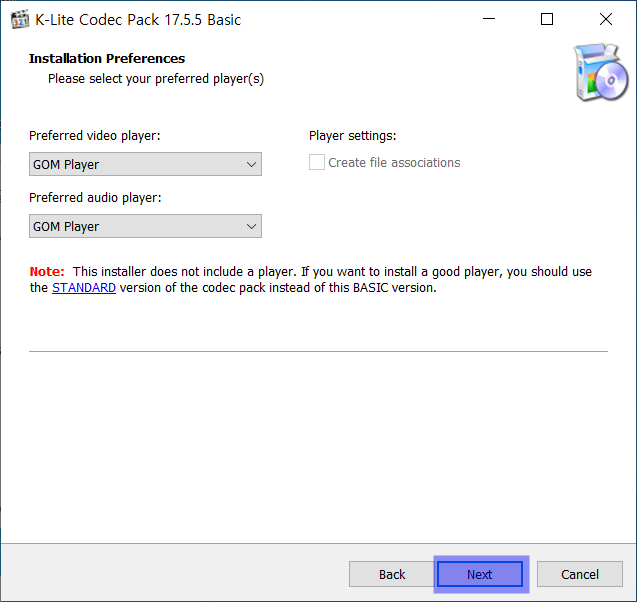Follow the STANDARD version link

click(84, 288)
